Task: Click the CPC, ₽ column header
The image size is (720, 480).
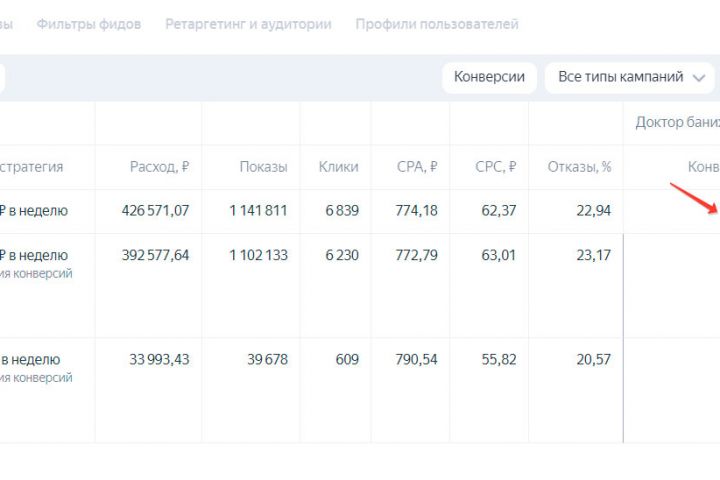Action: point(496,167)
